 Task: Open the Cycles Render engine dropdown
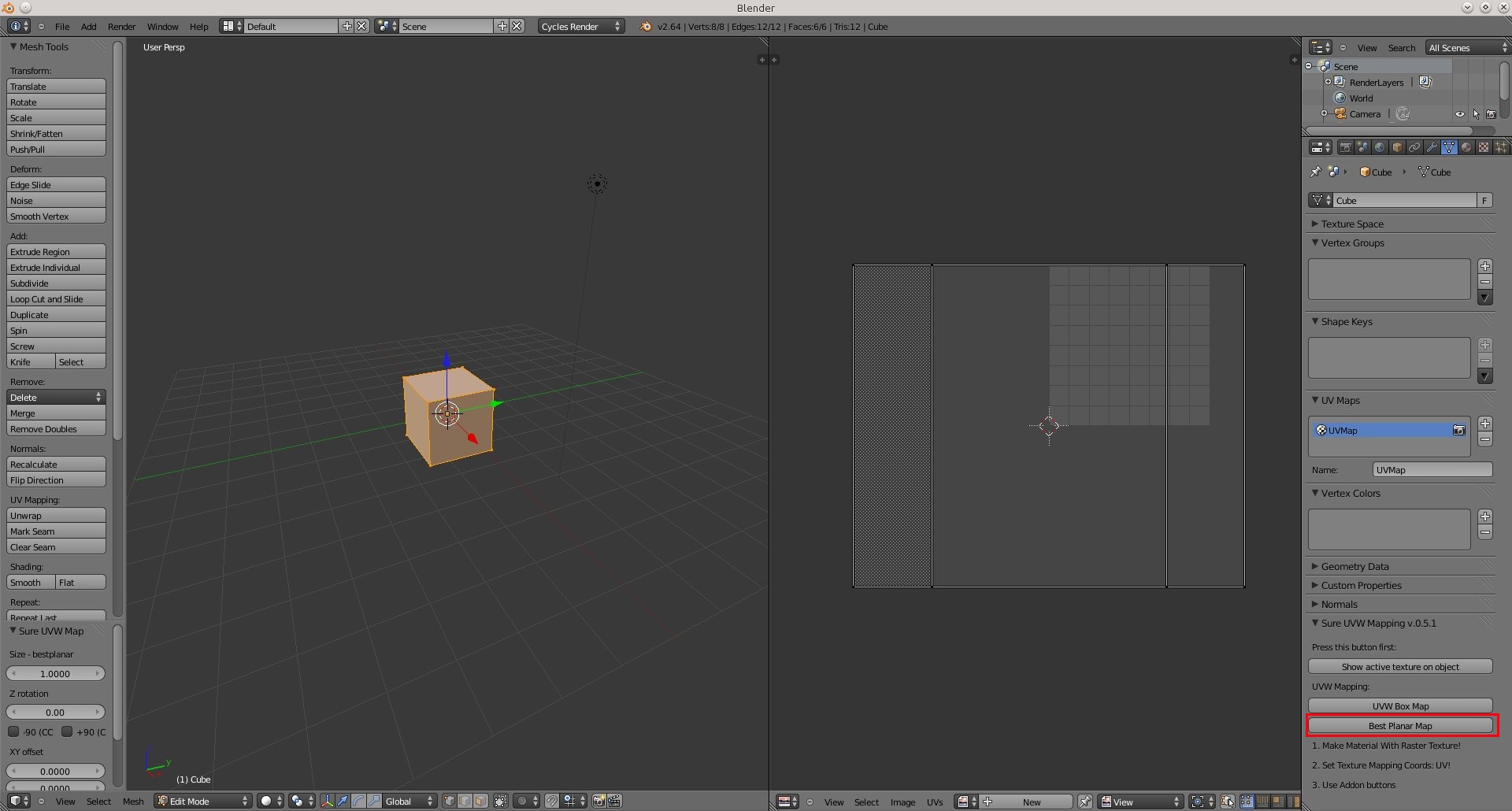tap(581, 26)
